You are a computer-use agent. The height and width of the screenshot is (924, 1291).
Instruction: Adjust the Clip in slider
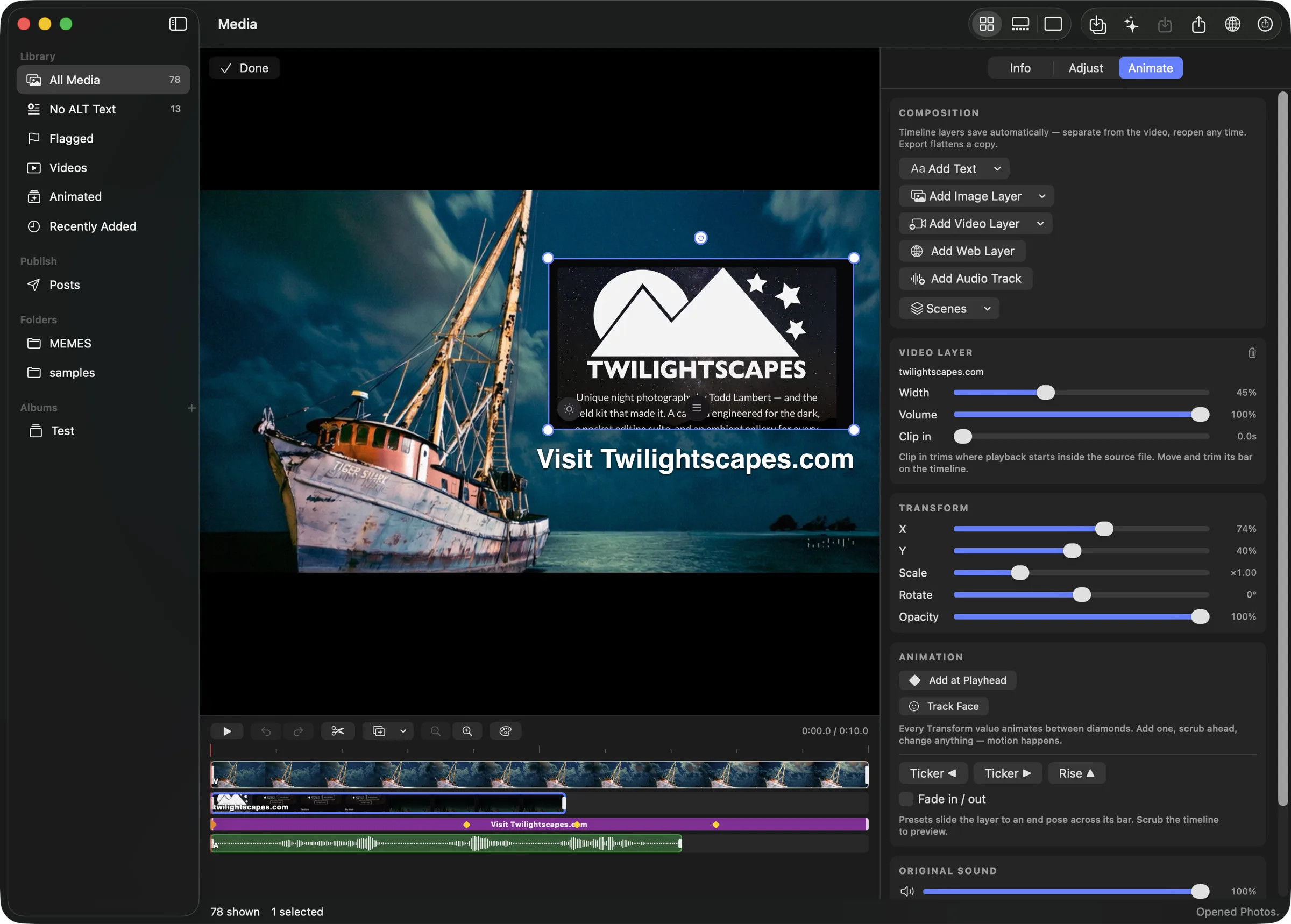point(1081,436)
